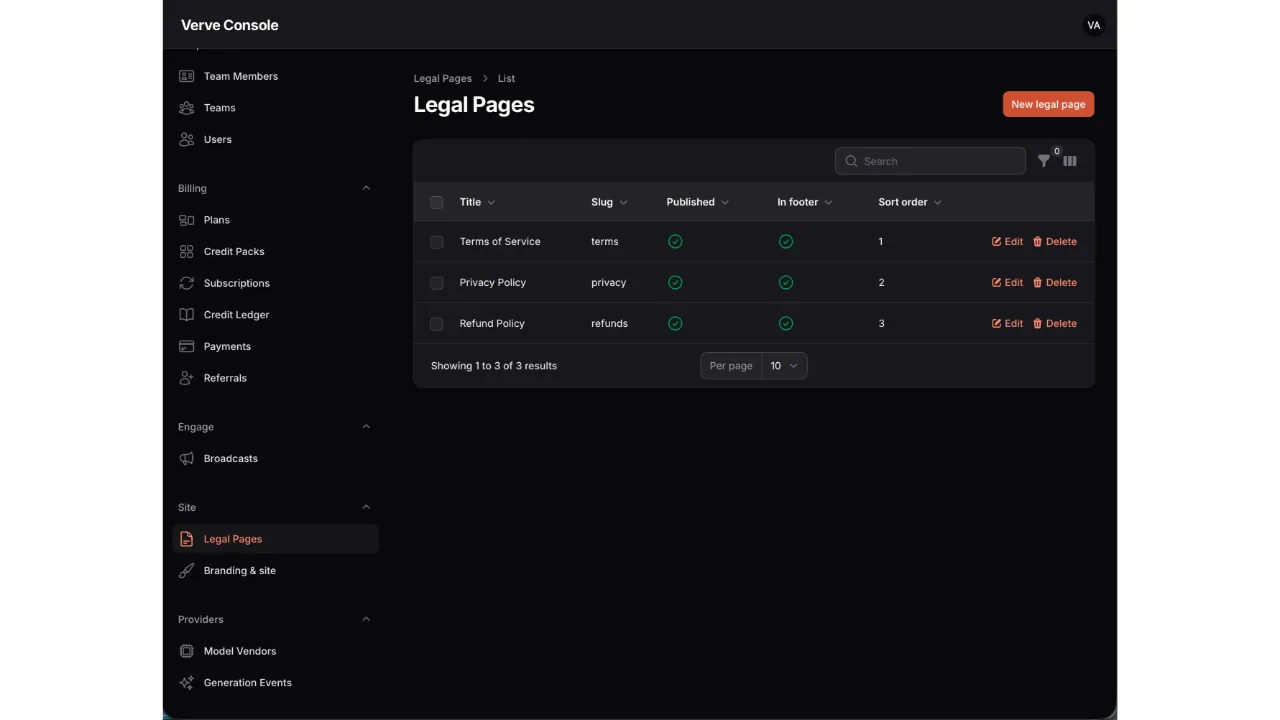
Task: Check the Terms of Service row checkbox
Action: [x=437, y=242]
